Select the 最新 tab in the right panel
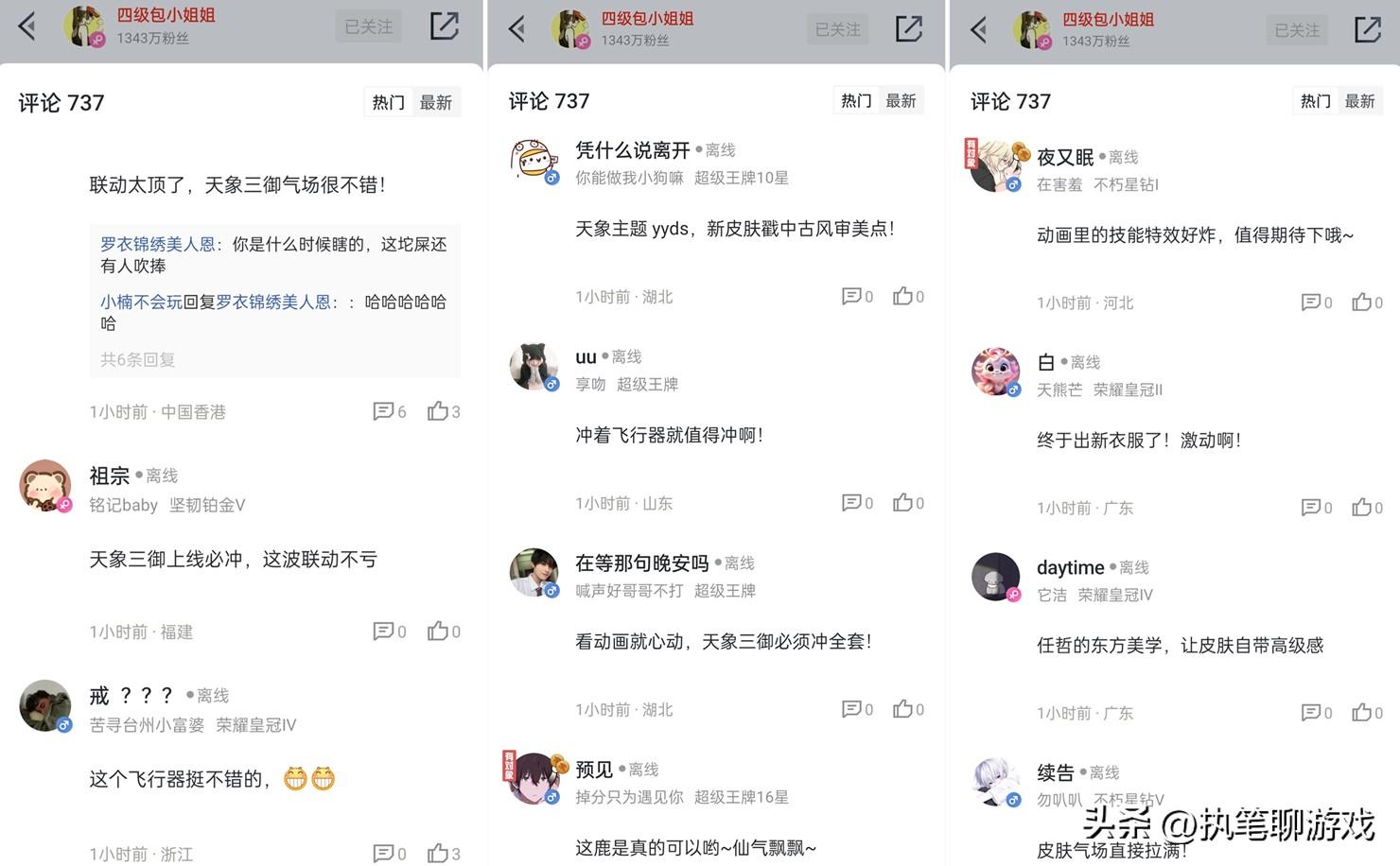Image resolution: width=1400 pixels, height=866 pixels. pos(1359,100)
